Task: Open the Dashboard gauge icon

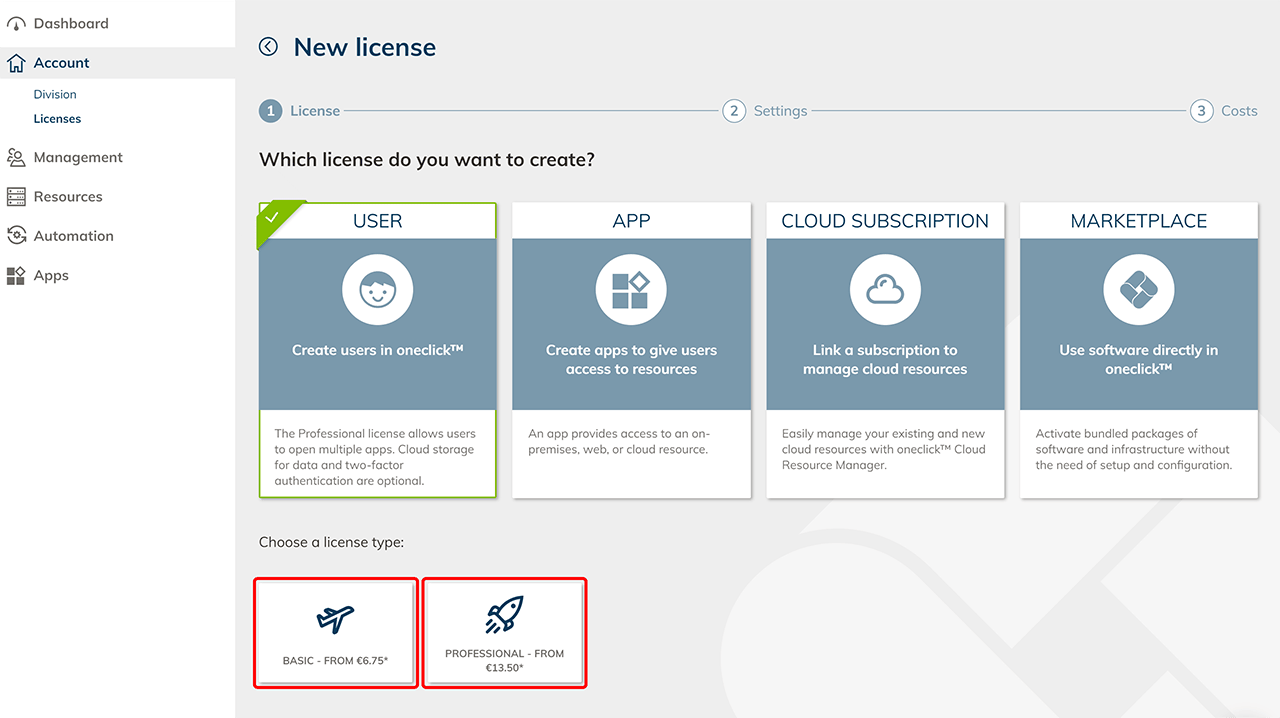Action: [16, 24]
